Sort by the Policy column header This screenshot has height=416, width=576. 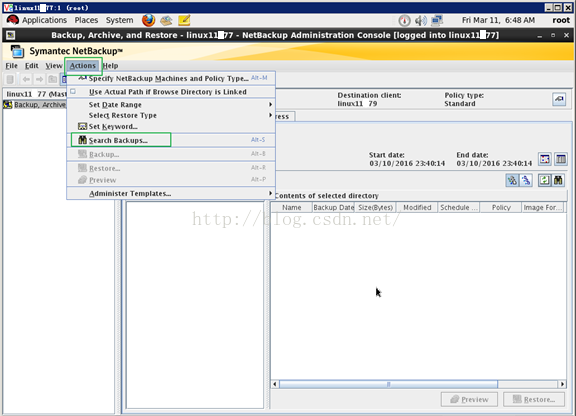(501, 208)
